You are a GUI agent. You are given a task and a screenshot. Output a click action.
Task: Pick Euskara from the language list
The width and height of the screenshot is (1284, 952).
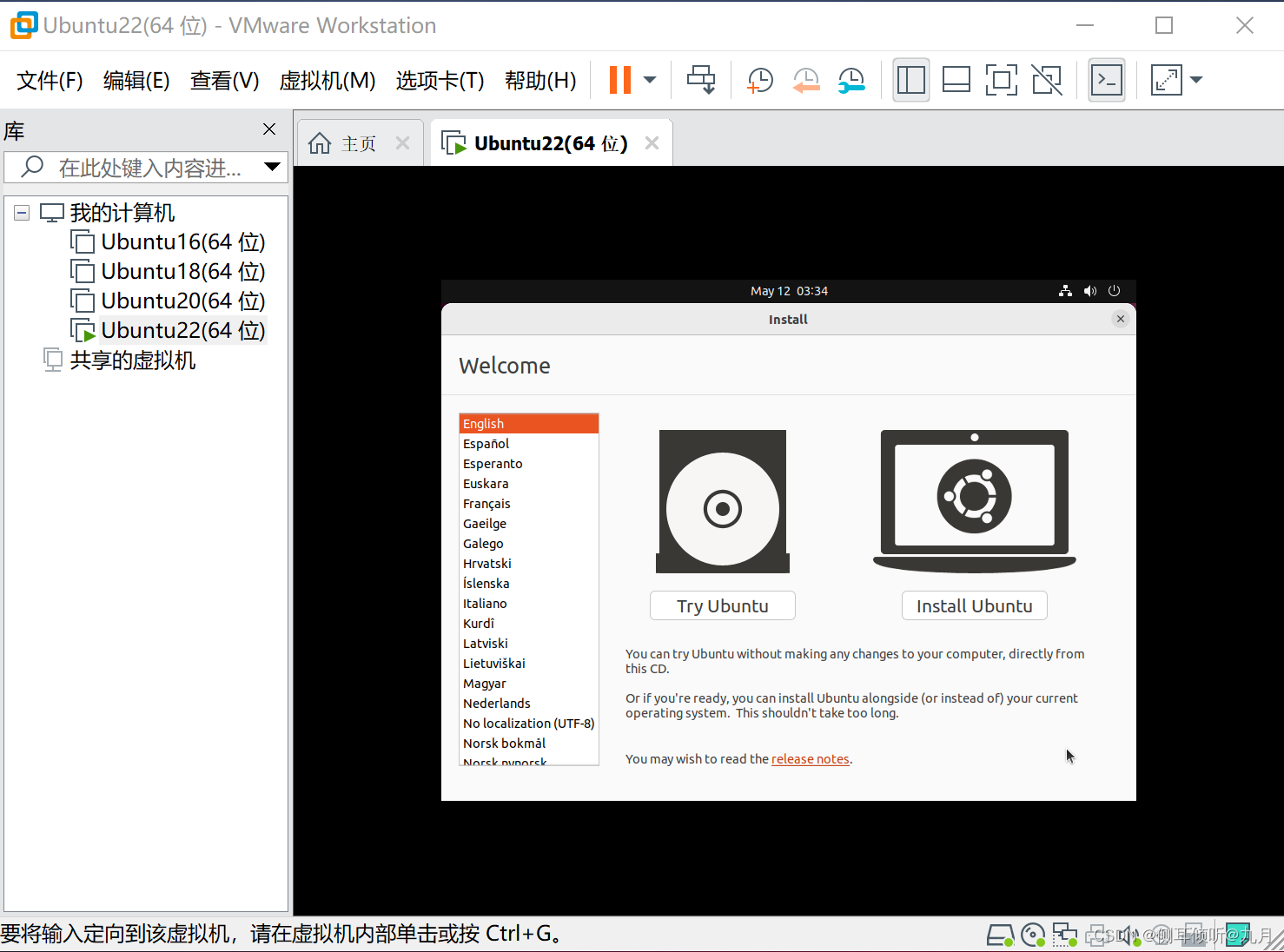(x=529, y=484)
